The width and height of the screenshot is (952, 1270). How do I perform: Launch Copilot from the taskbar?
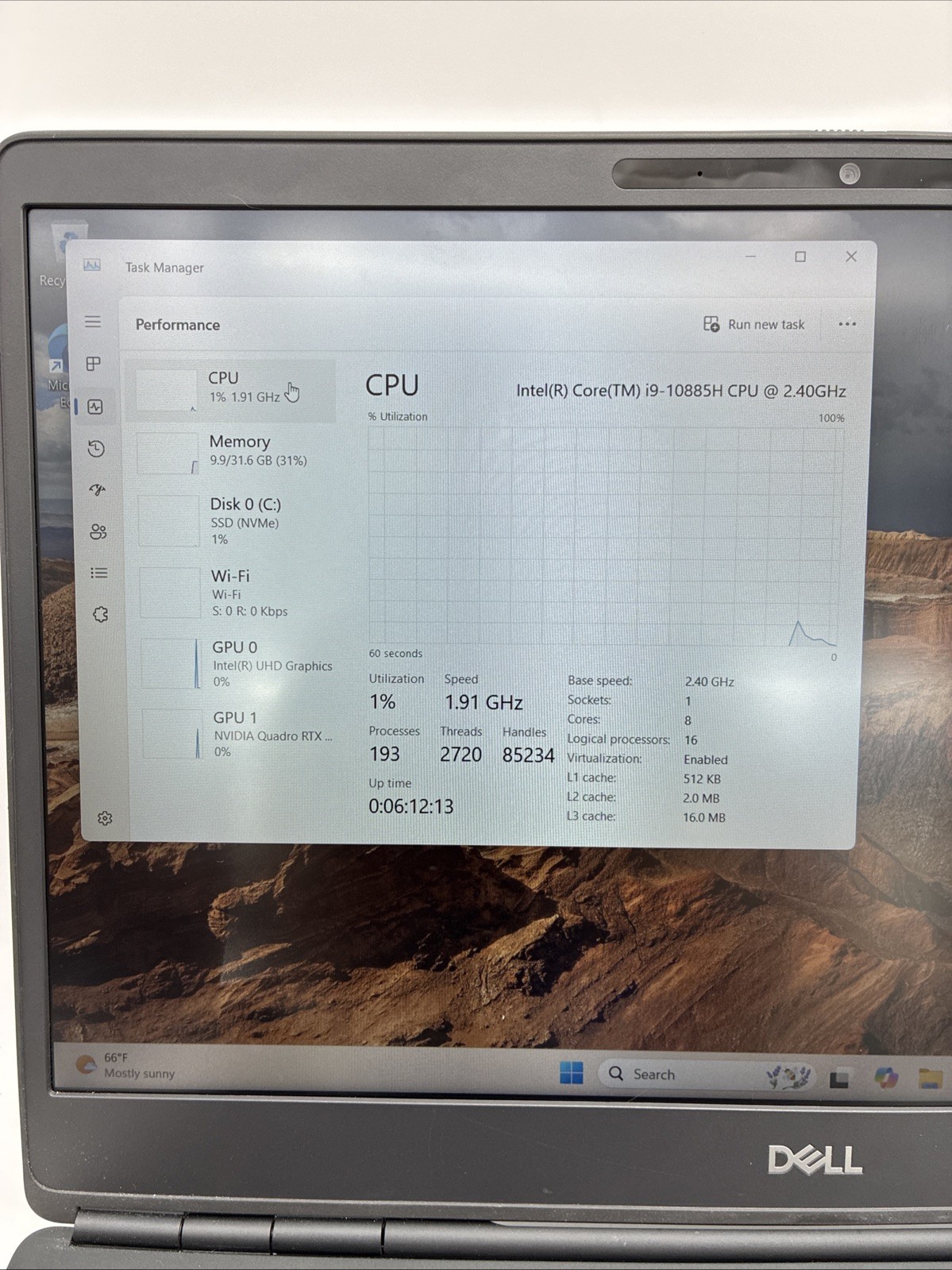click(886, 1078)
